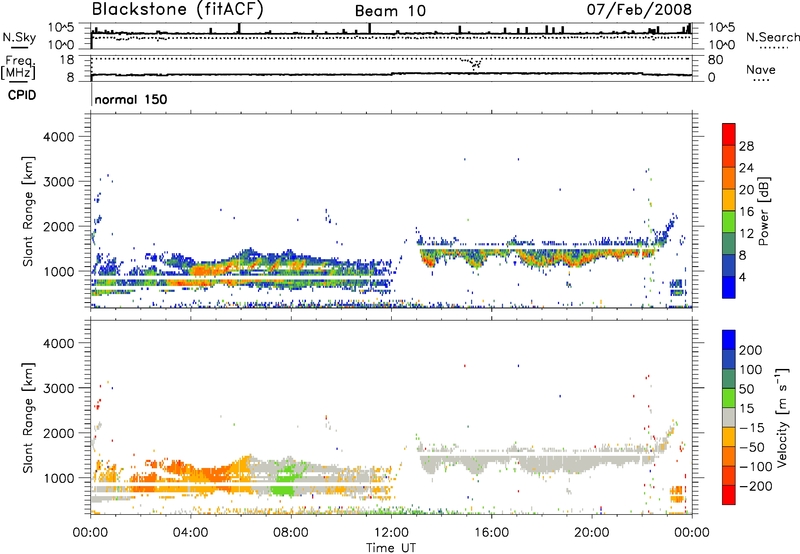Click the 'Freq. [MHz]' axis label
The image size is (800, 554).
tap(18, 67)
